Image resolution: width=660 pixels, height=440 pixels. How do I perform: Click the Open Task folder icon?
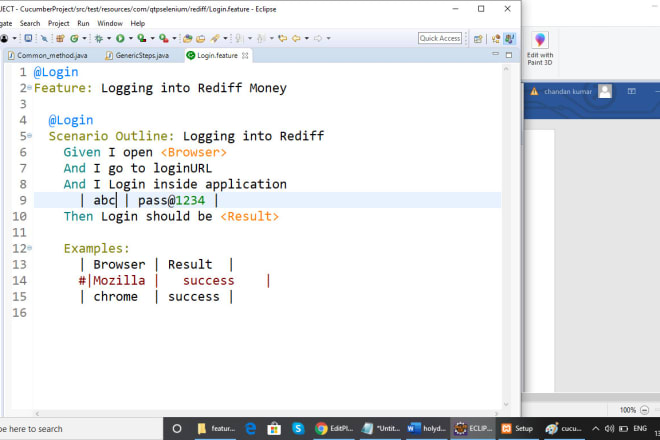point(201,39)
